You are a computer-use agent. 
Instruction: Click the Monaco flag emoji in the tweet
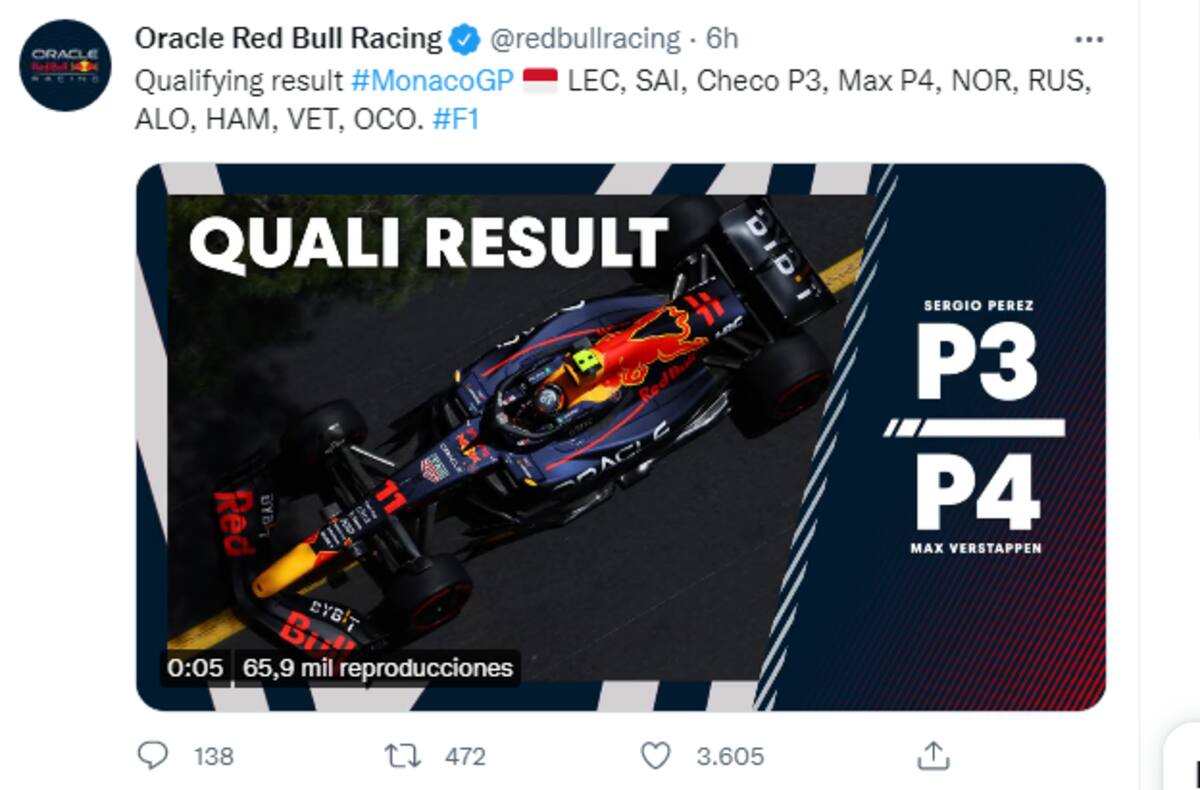coord(541,81)
